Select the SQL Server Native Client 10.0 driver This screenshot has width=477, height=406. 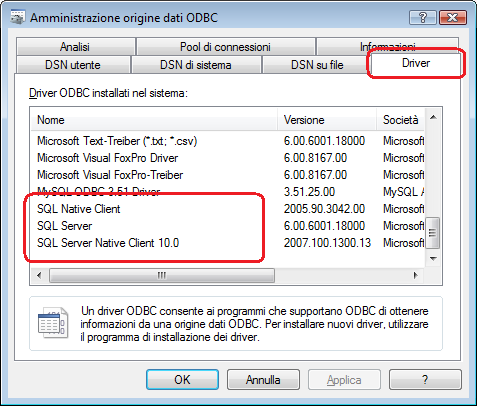(x=108, y=243)
